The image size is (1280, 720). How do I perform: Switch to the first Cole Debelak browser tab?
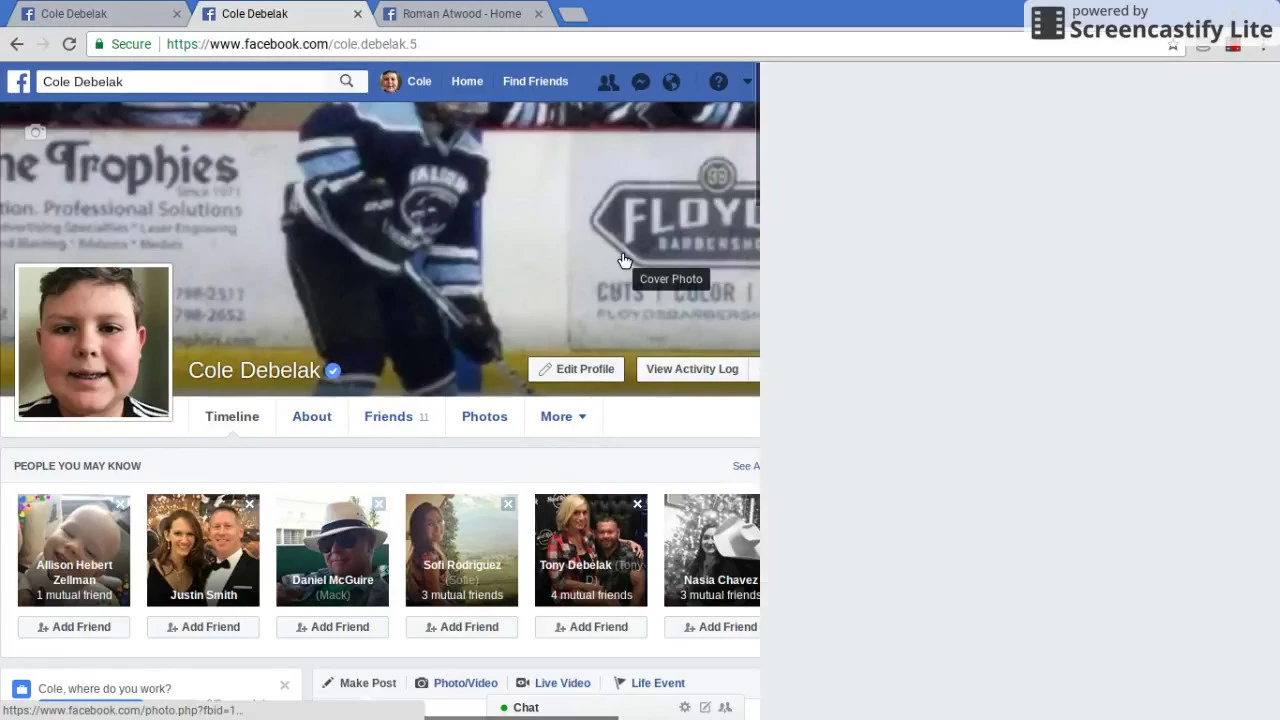click(x=93, y=14)
